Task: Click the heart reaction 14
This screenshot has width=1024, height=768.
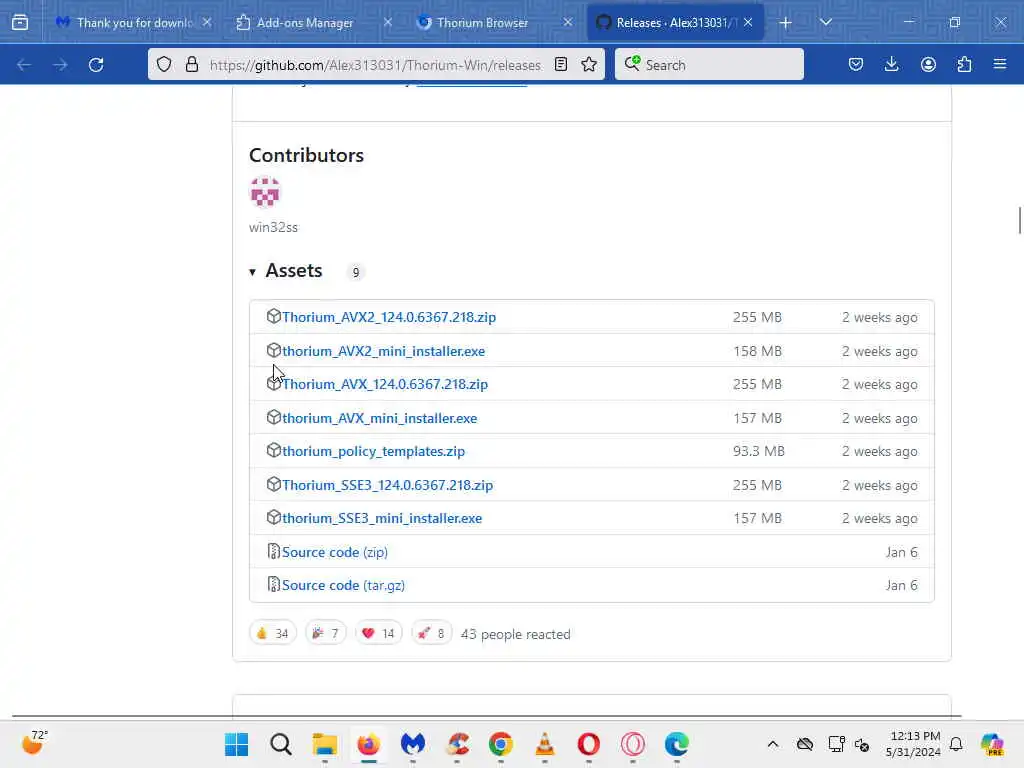Action: click(379, 633)
